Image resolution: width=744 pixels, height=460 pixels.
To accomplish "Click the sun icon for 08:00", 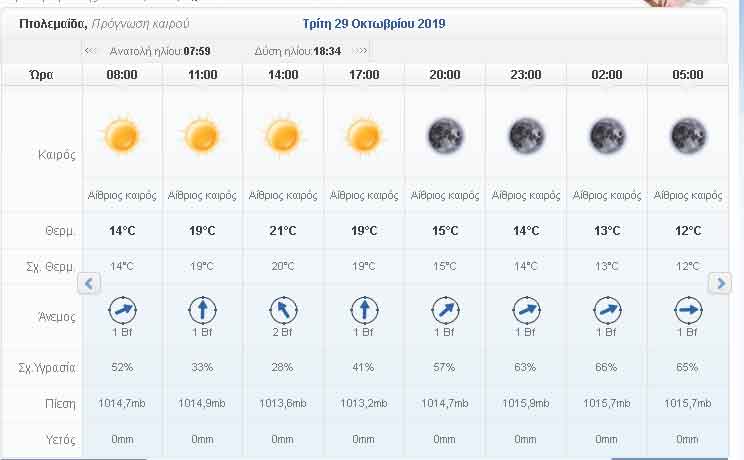I will (x=121, y=134).
